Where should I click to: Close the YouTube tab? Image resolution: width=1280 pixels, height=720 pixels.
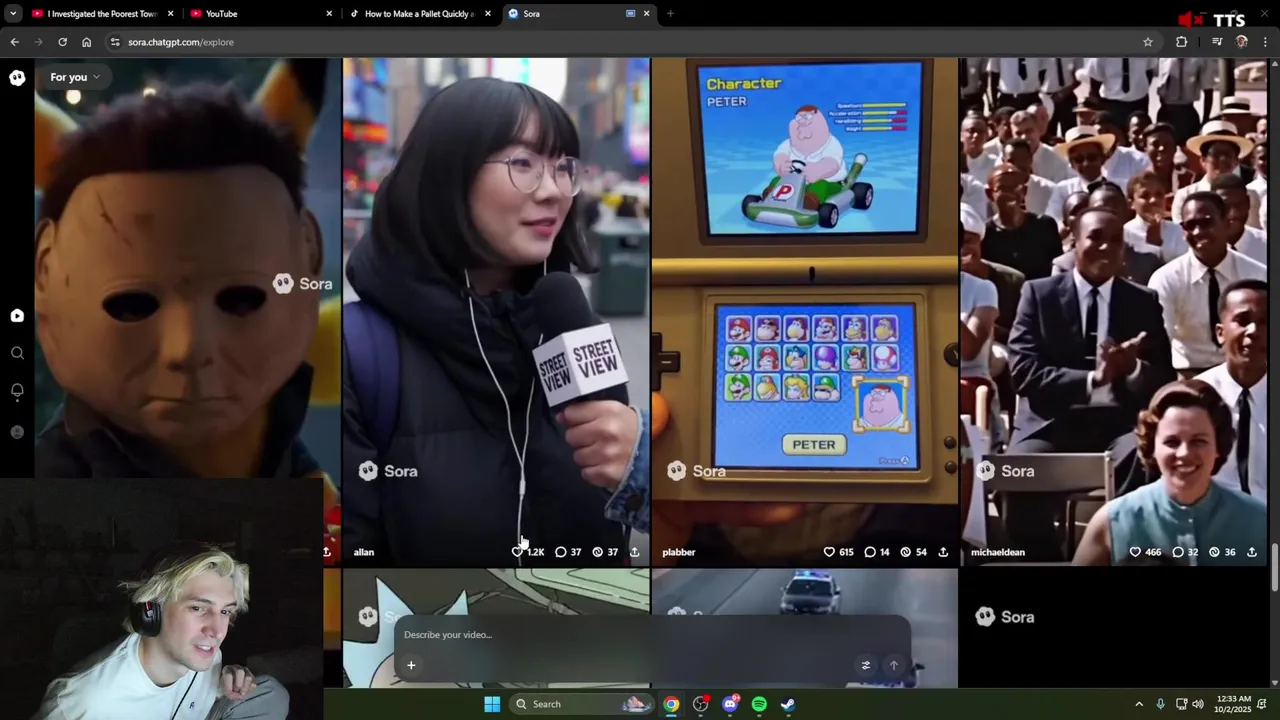330,14
